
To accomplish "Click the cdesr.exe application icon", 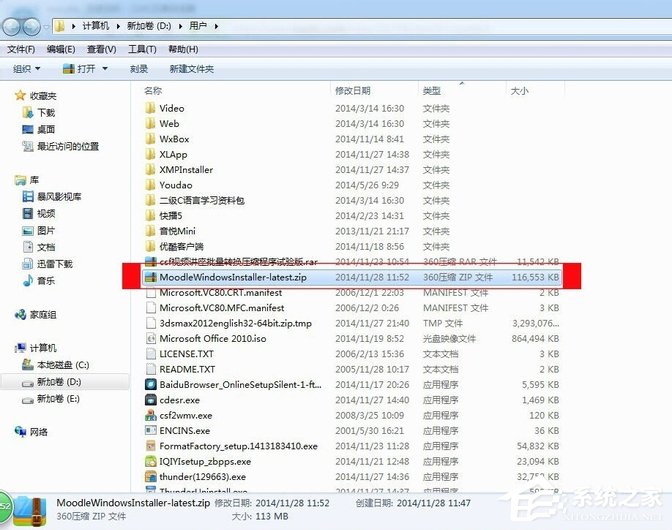I will pyautogui.click(x=150, y=400).
